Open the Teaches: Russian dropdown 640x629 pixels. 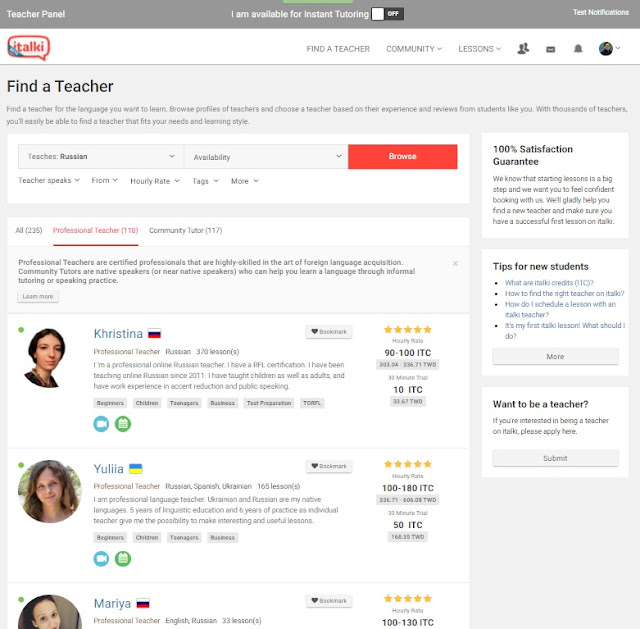point(101,156)
